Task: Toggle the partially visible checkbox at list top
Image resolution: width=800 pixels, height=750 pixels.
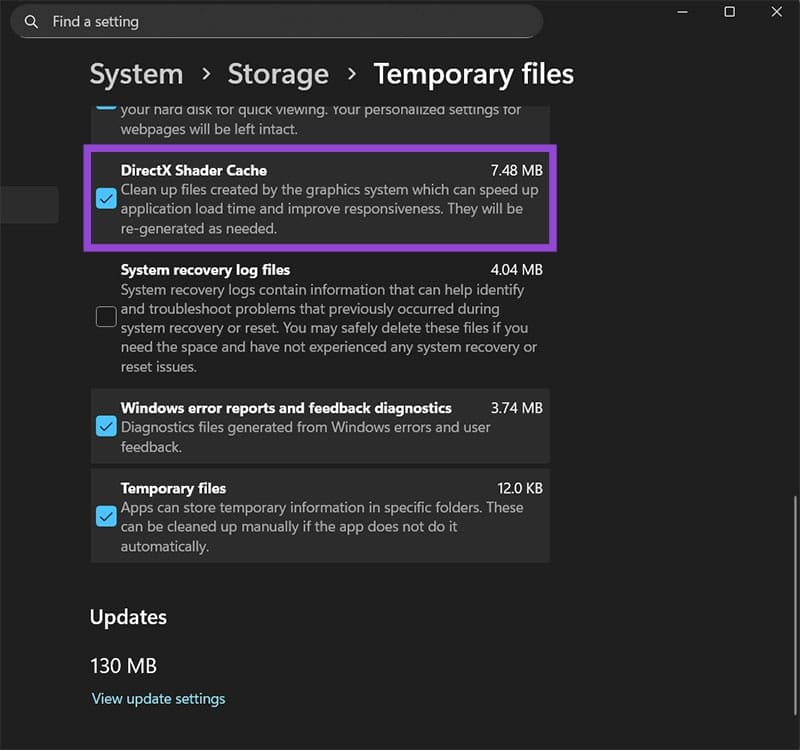Action: 106,104
